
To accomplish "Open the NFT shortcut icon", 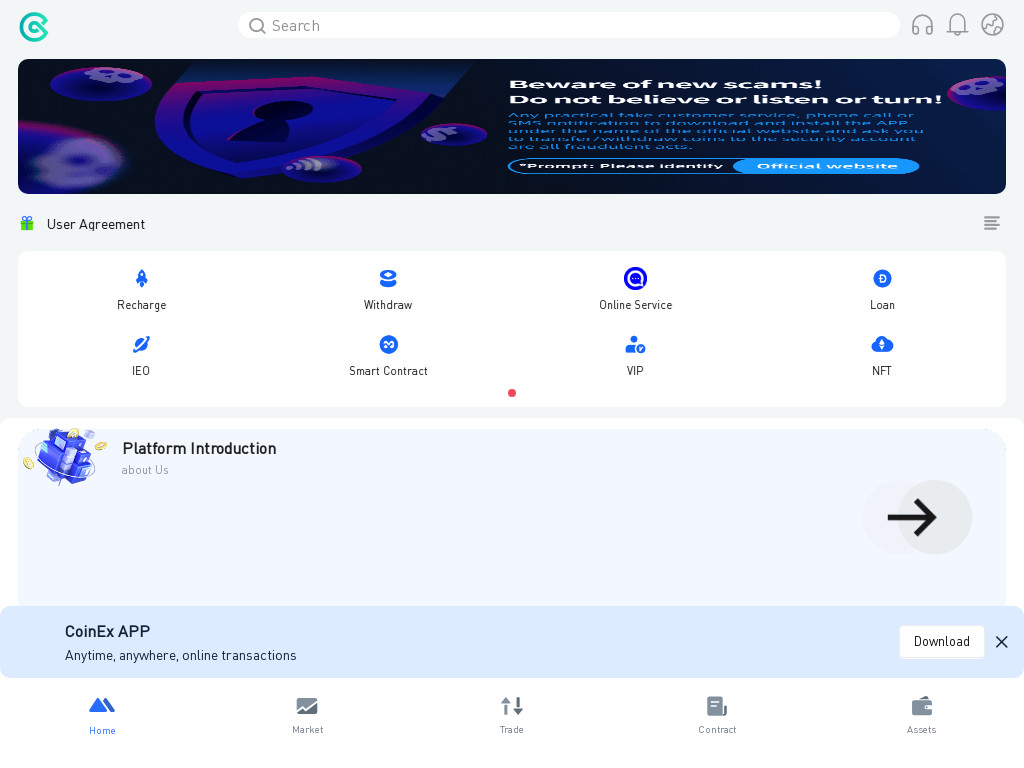I will point(882,345).
